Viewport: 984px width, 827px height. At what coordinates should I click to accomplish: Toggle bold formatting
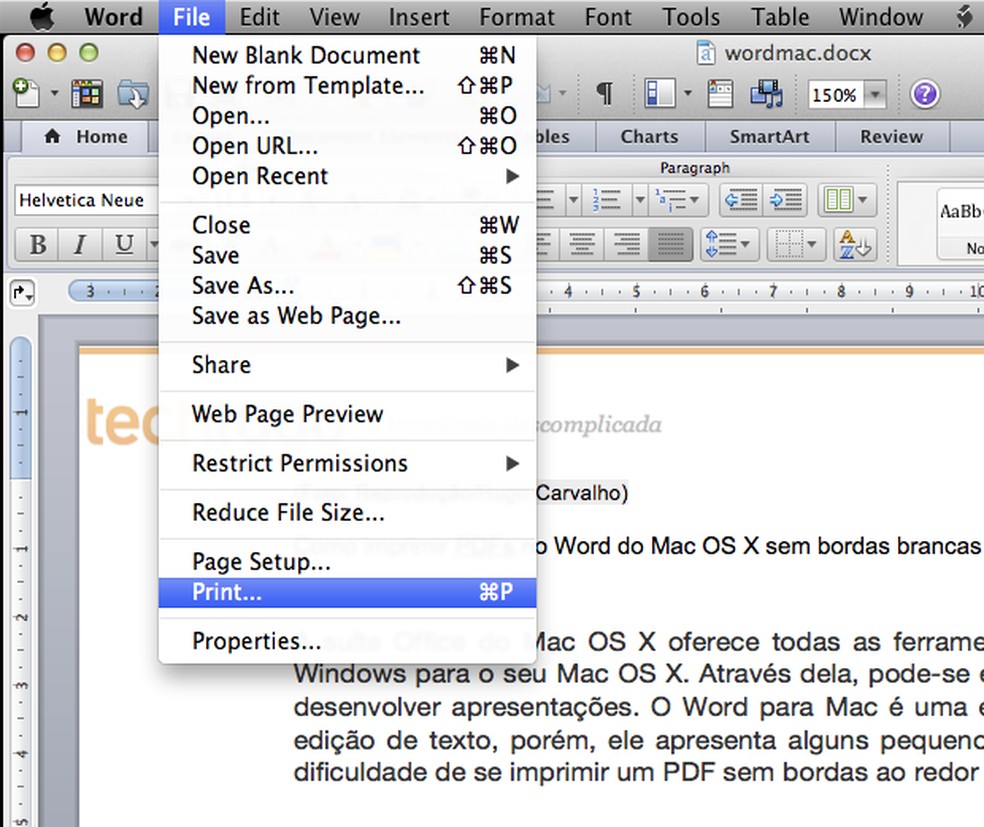(37, 244)
